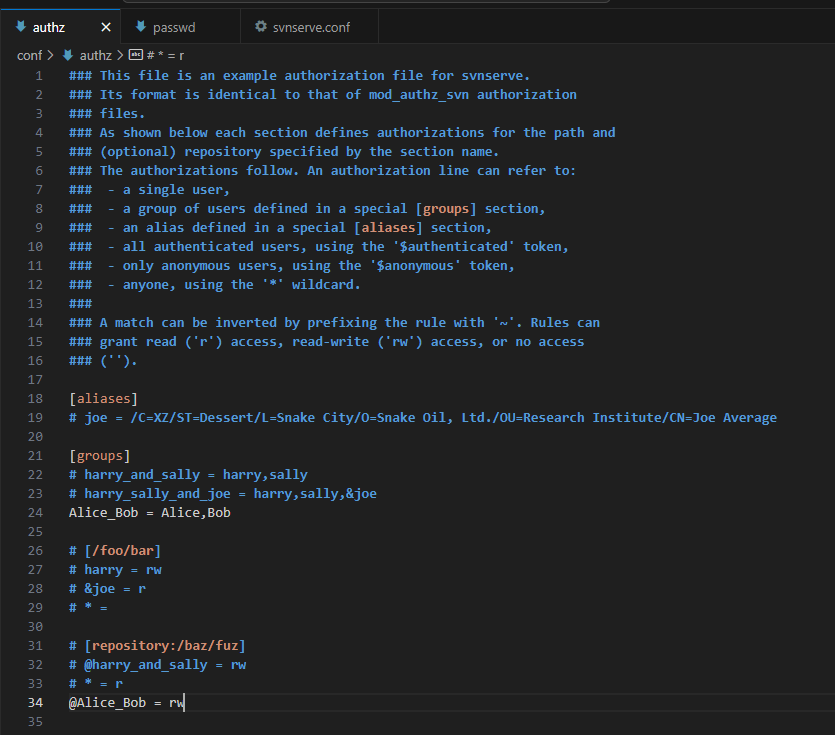Screen dimensions: 835x735
Task: Open the conf folder breadcrumb
Action: tap(29, 55)
